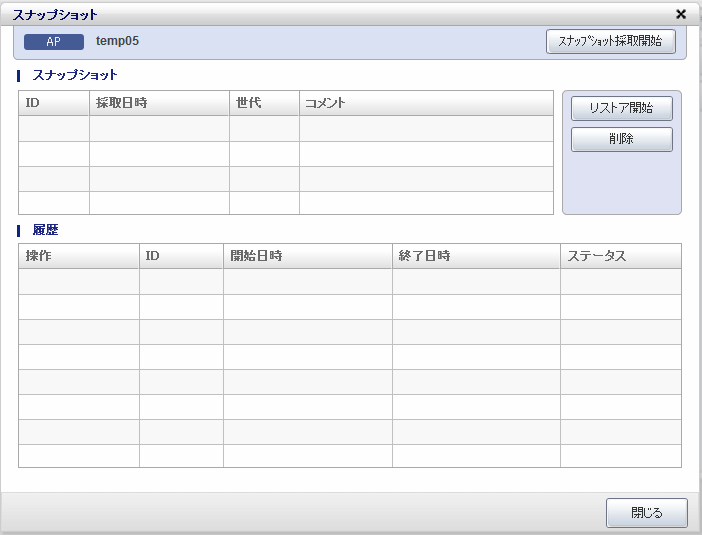
Task: Sort by 終了日時 column header
Action: click(476, 256)
